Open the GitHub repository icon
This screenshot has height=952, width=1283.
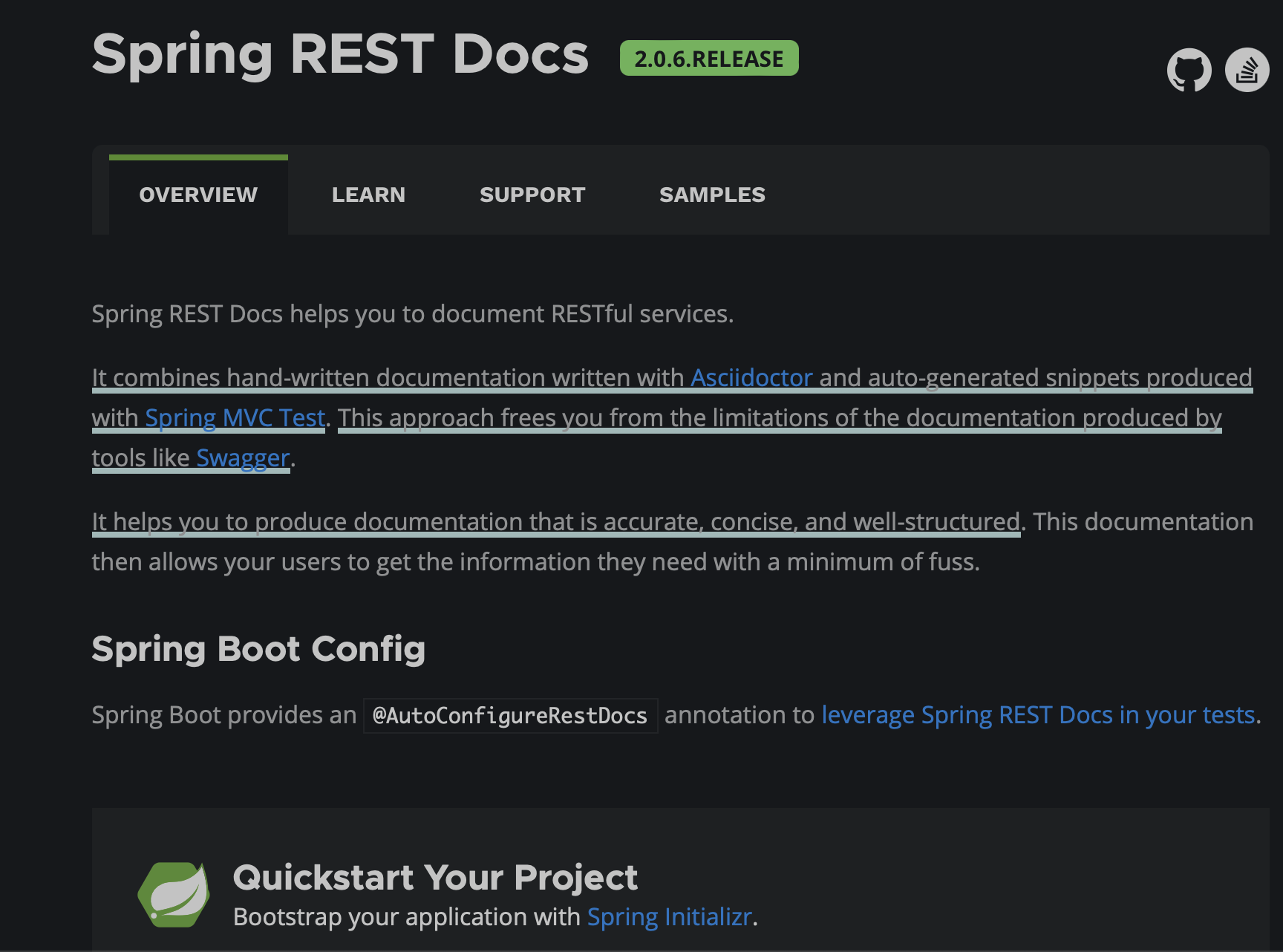click(x=1189, y=70)
